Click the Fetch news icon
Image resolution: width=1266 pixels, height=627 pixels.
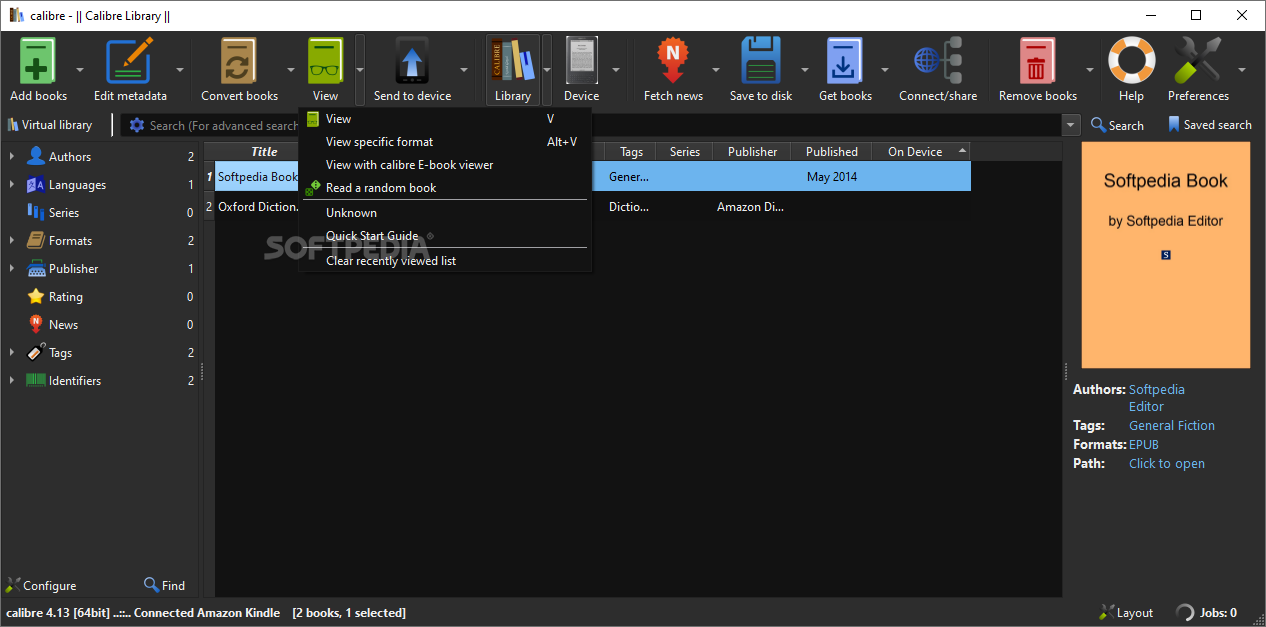point(673,61)
